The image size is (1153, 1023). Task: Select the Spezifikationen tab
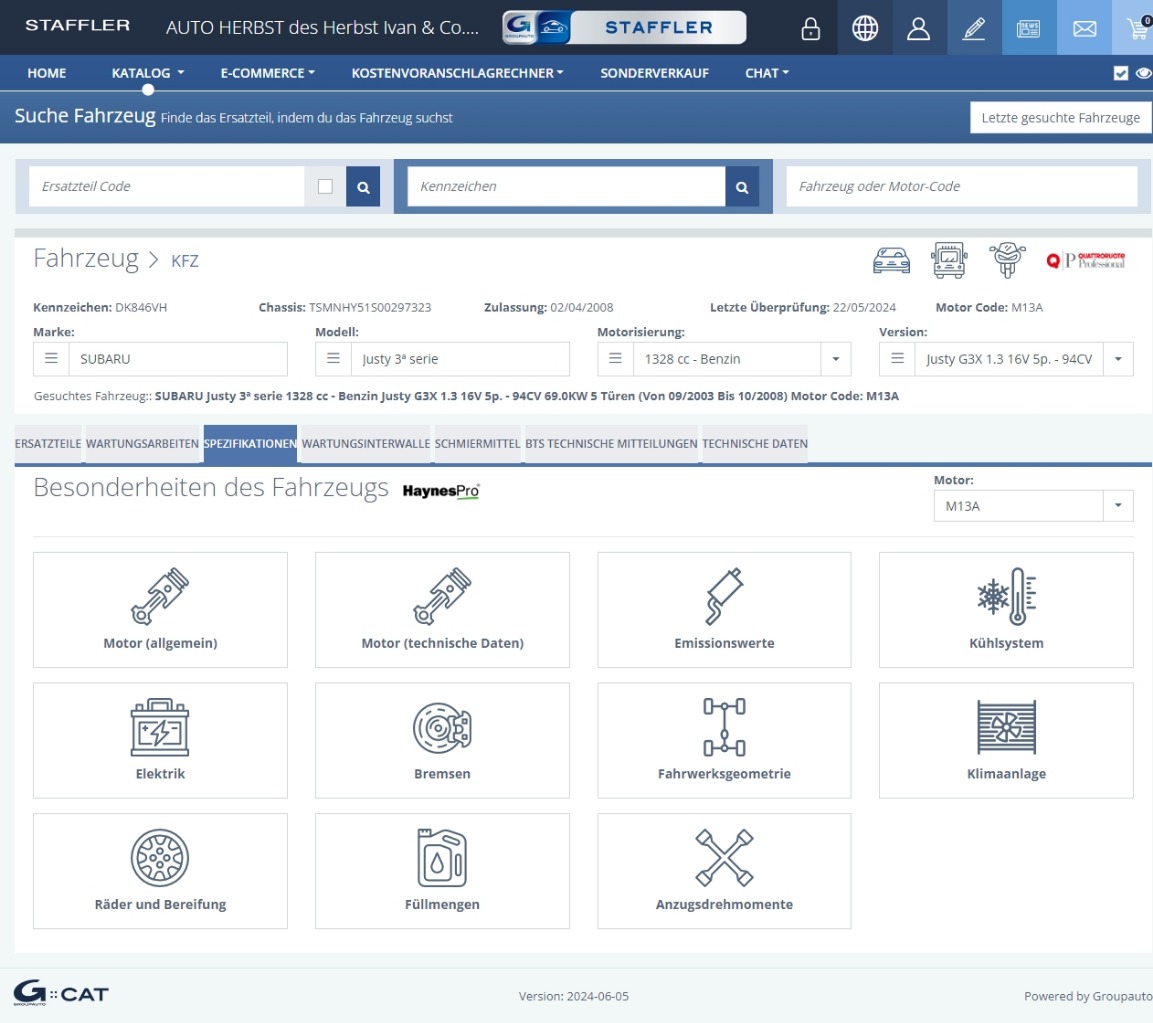tap(250, 443)
